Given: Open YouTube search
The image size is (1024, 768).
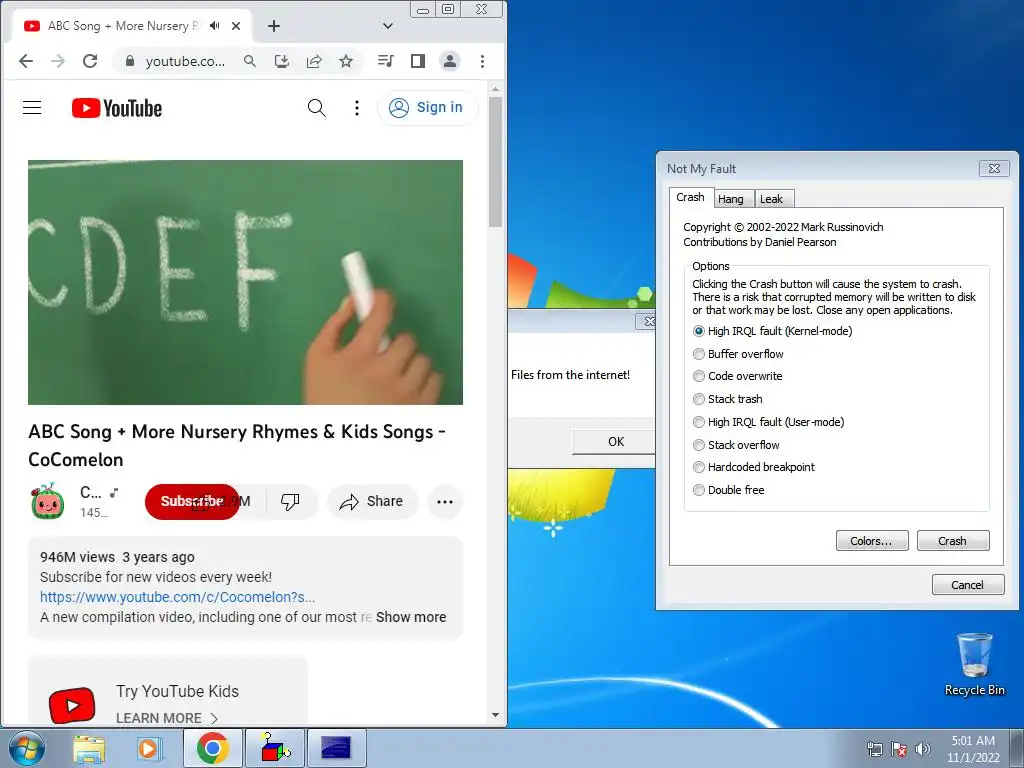Looking at the screenshot, I should [317, 108].
